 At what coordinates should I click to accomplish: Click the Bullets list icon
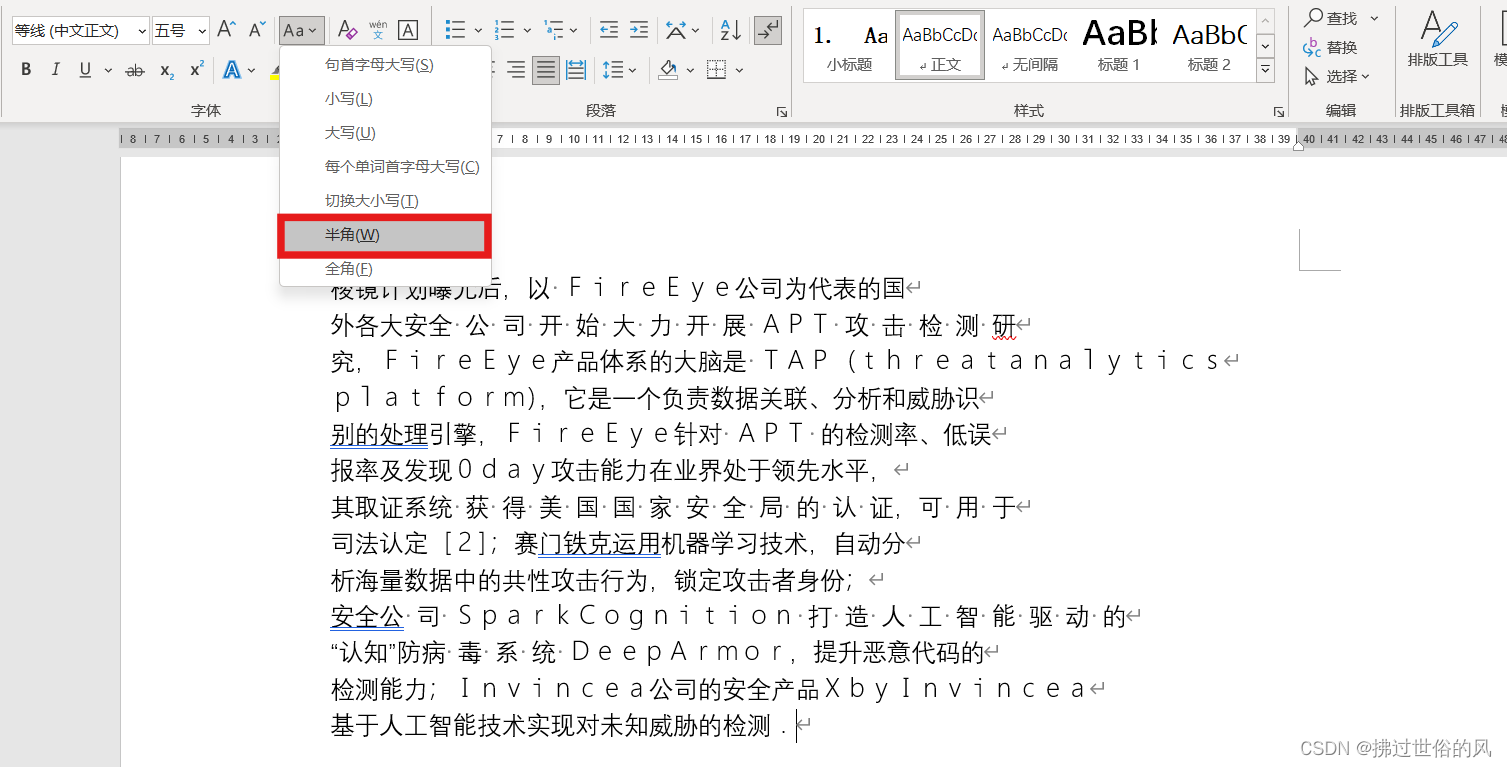coord(455,30)
